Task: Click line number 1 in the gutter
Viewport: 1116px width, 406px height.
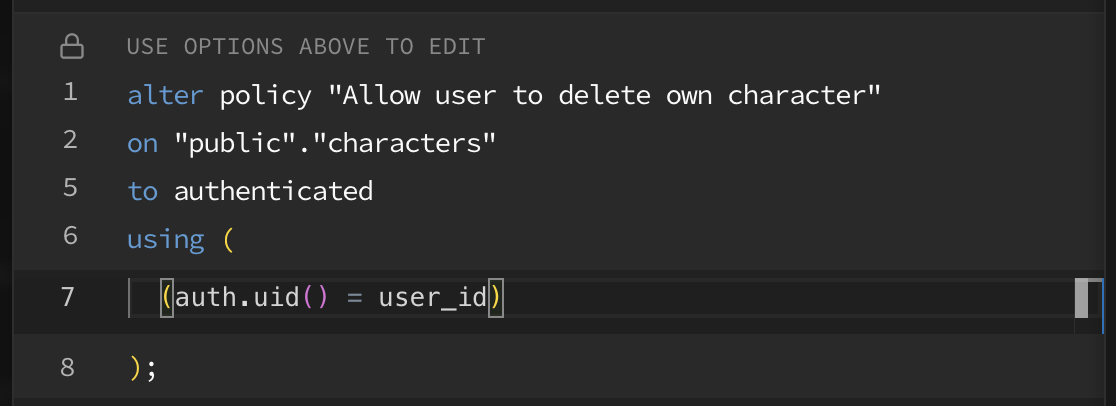Action: pos(69,93)
